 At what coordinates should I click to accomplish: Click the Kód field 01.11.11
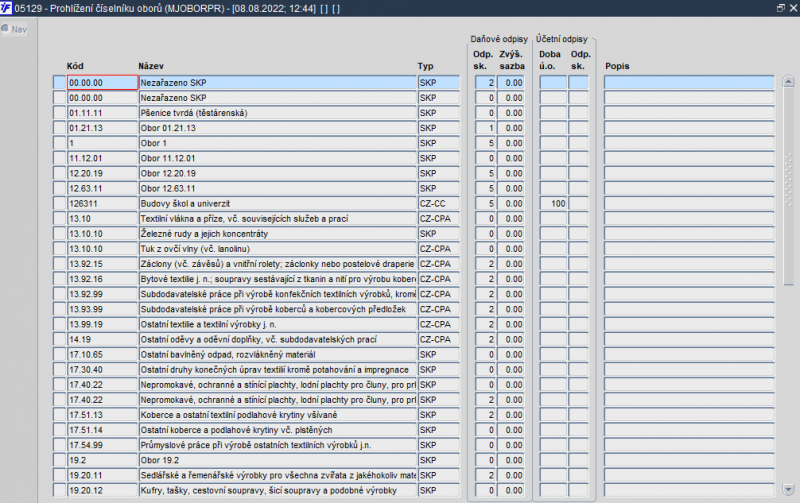(x=102, y=113)
